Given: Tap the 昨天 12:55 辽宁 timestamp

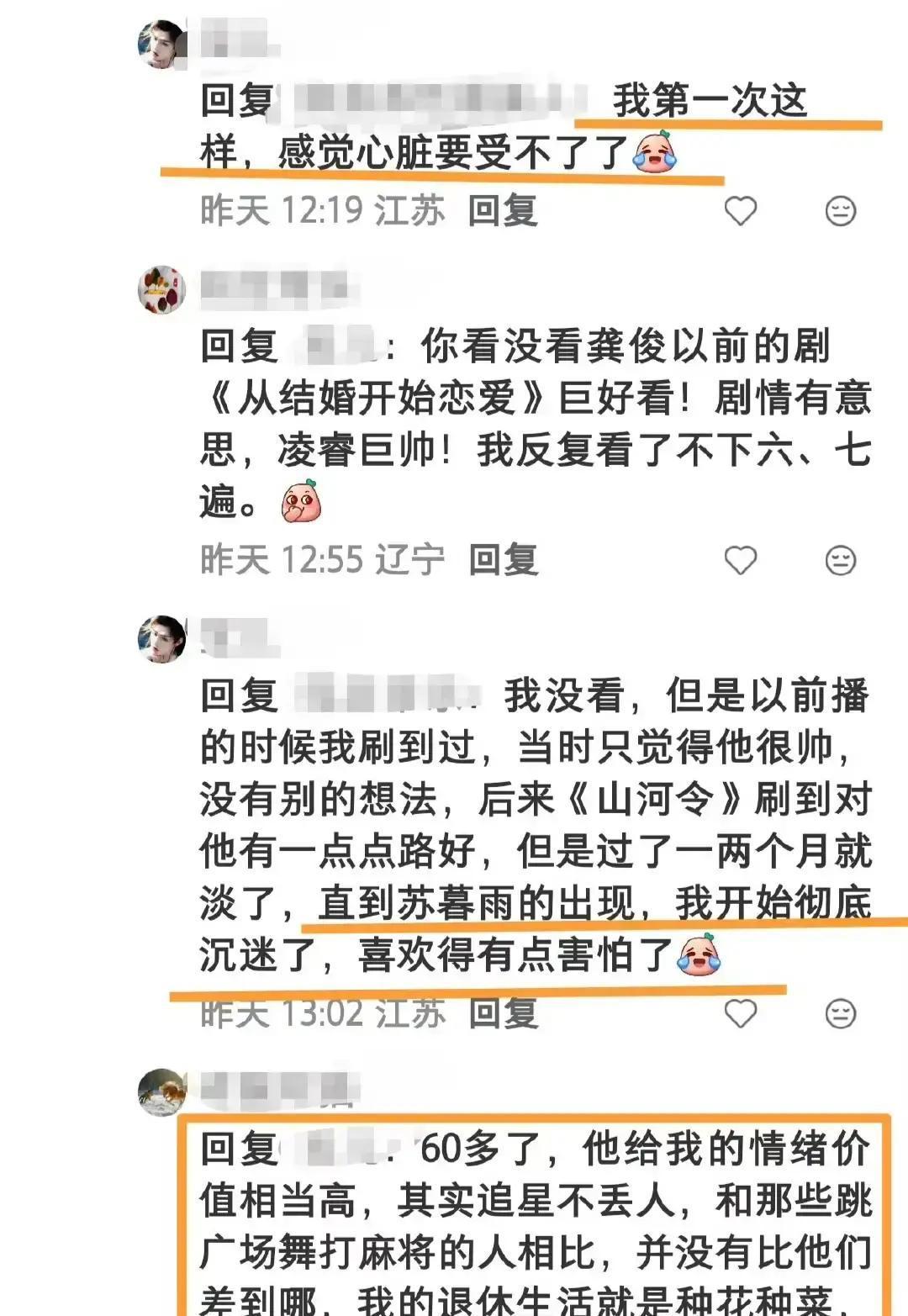Looking at the screenshot, I should pos(322,559).
